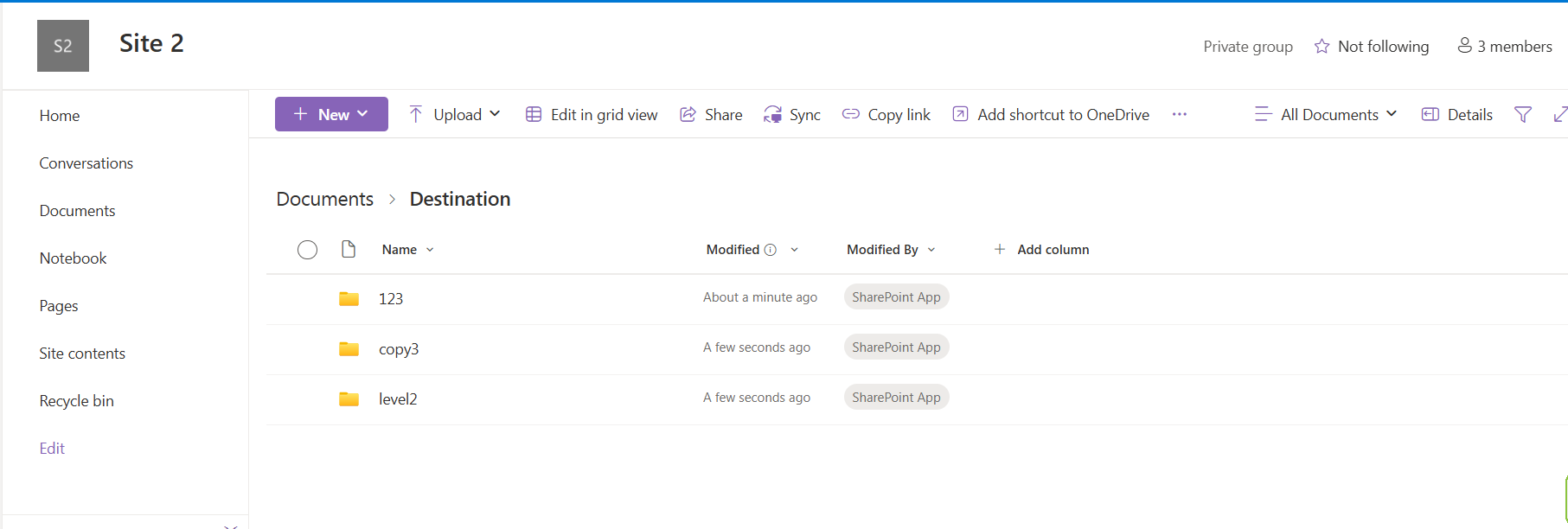1568x529 pixels.
Task: Click the copy3 folder icon
Action: [x=349, y=349]
